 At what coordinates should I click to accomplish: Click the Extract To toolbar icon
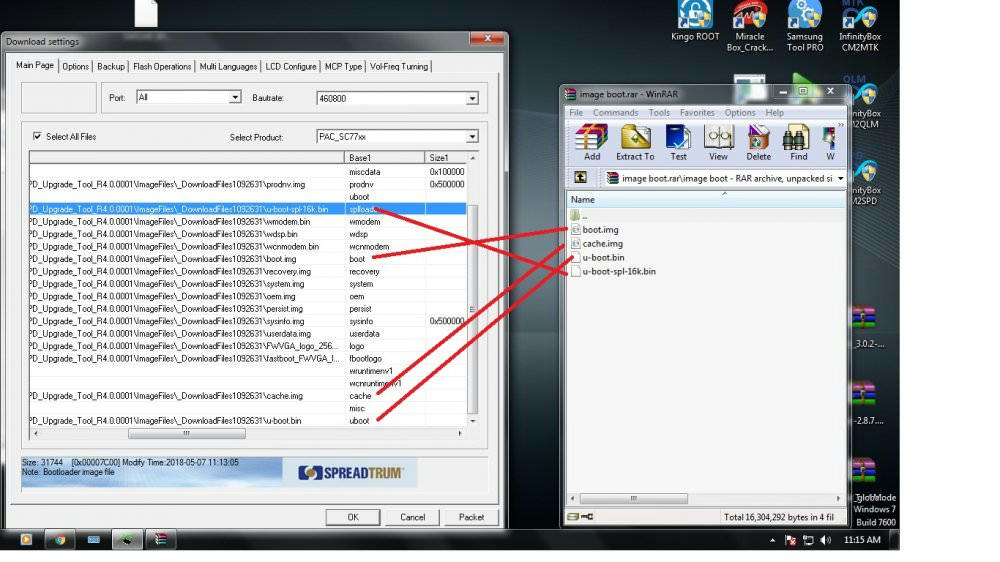point(635,141)
